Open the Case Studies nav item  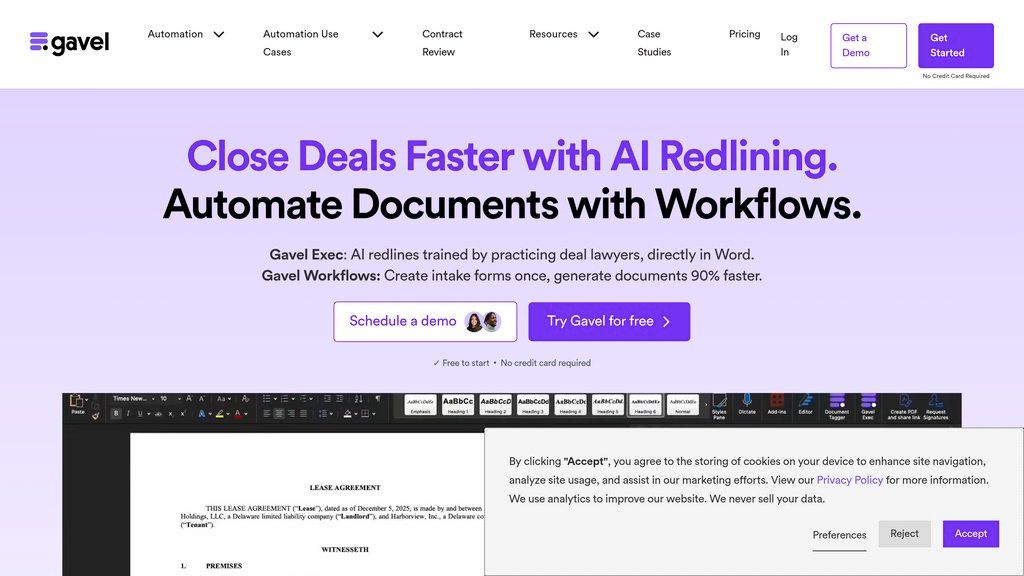[654, 42]
